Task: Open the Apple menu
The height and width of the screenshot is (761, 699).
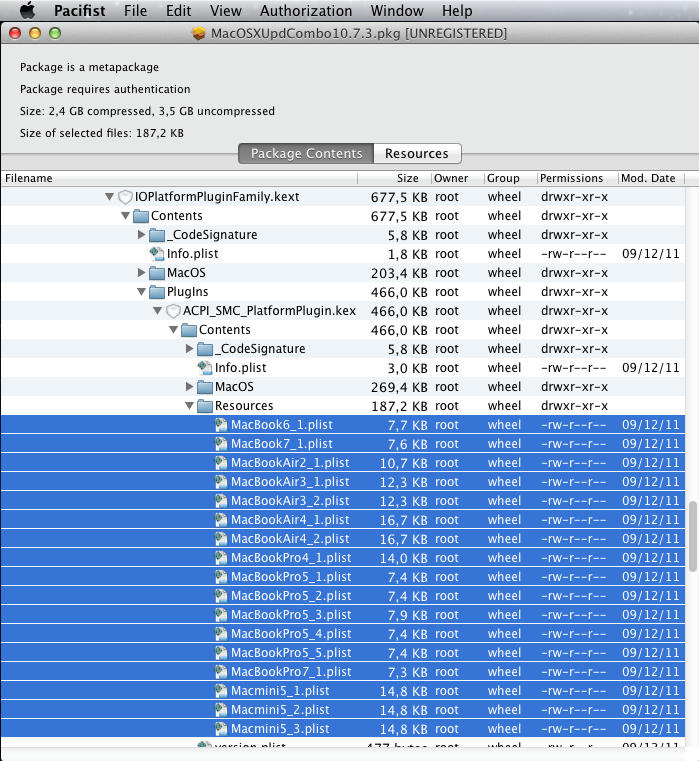Action: pos(27,10)
